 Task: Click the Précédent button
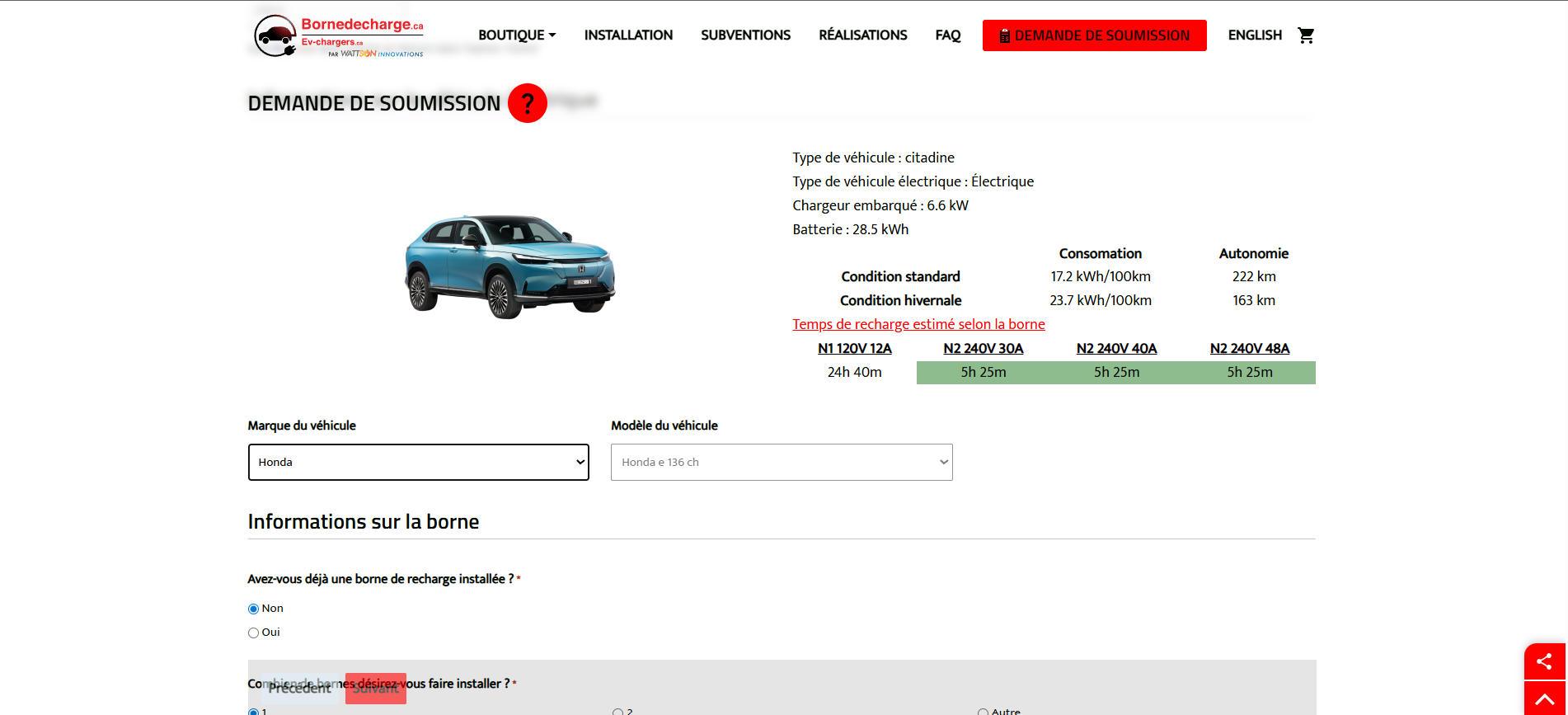tap(299, 689)
